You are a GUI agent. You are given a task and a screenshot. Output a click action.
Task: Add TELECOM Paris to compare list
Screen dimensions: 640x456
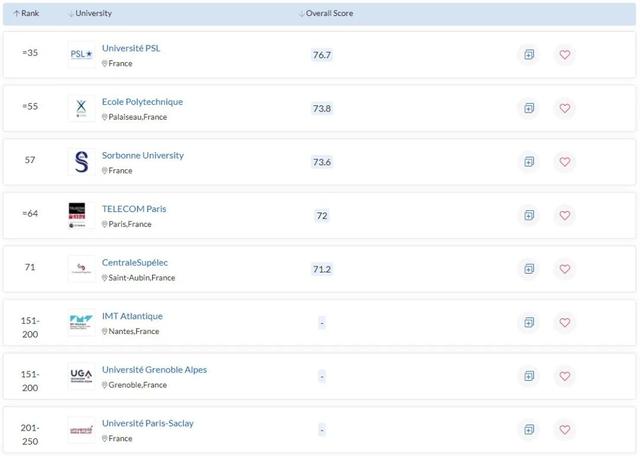(x=528, y=215)
